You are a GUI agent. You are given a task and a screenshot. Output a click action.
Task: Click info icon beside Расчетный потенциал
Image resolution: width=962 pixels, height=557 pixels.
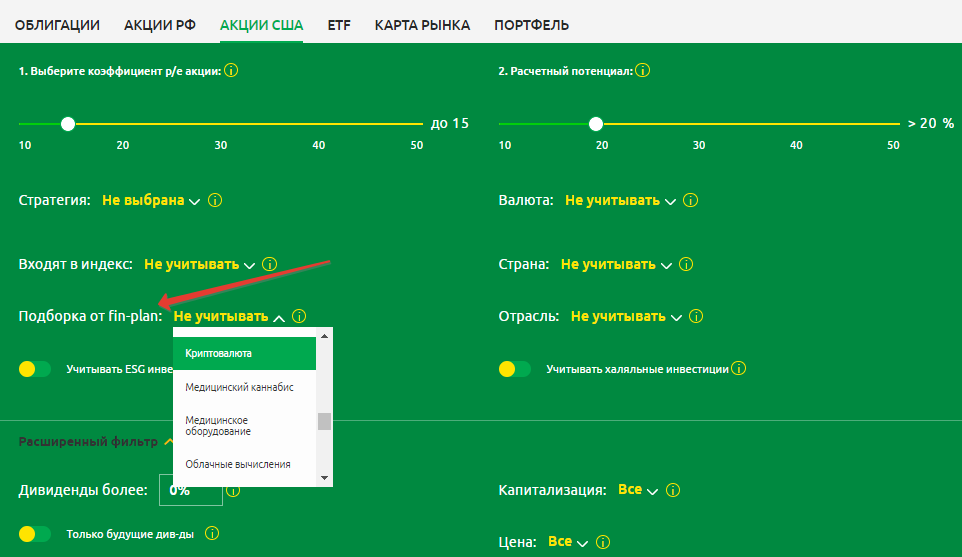click(x=642, y=71)
